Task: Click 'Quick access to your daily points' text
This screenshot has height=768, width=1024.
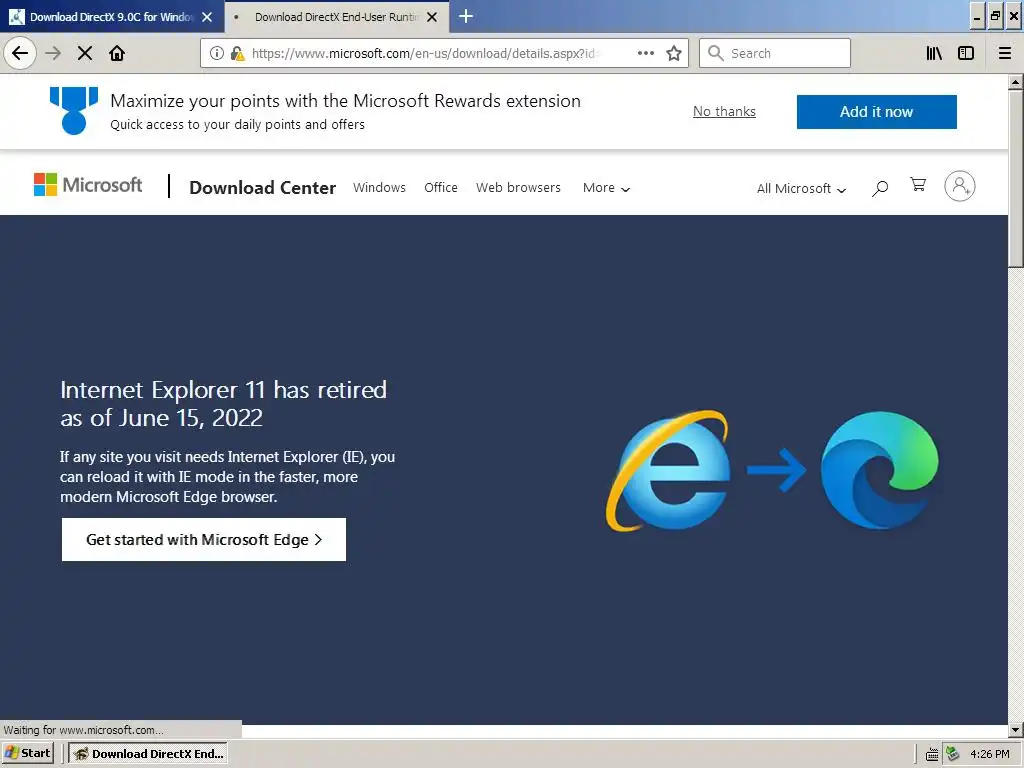Action: coord(237,124)
